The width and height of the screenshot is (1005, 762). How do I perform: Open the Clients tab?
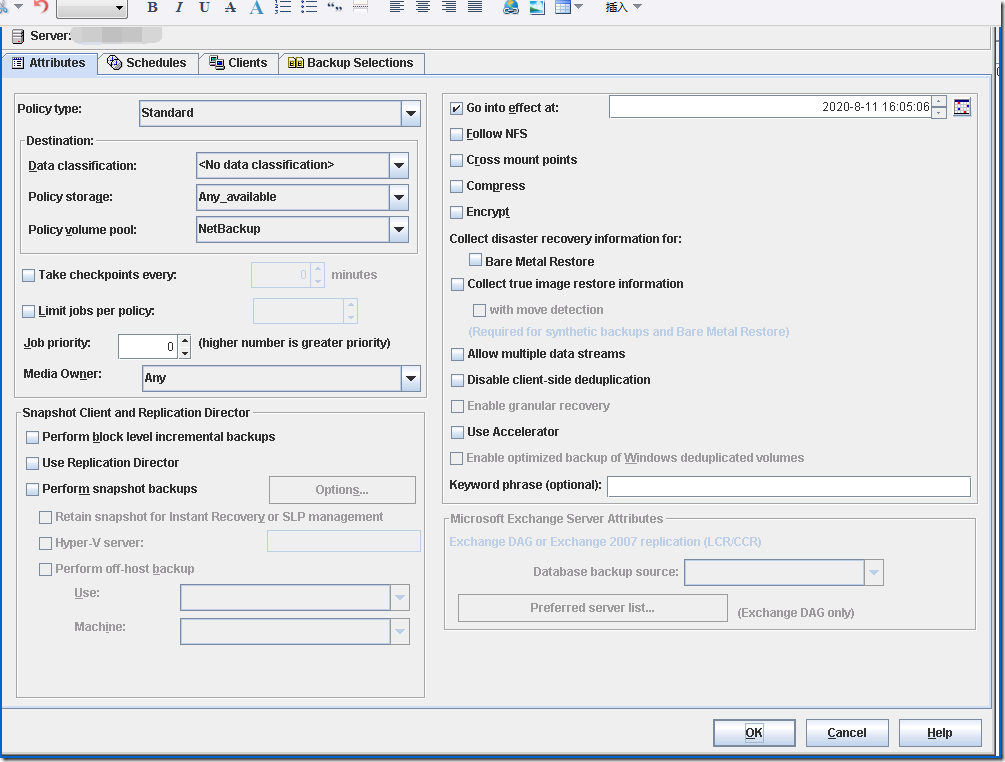(x=238, y=63)
